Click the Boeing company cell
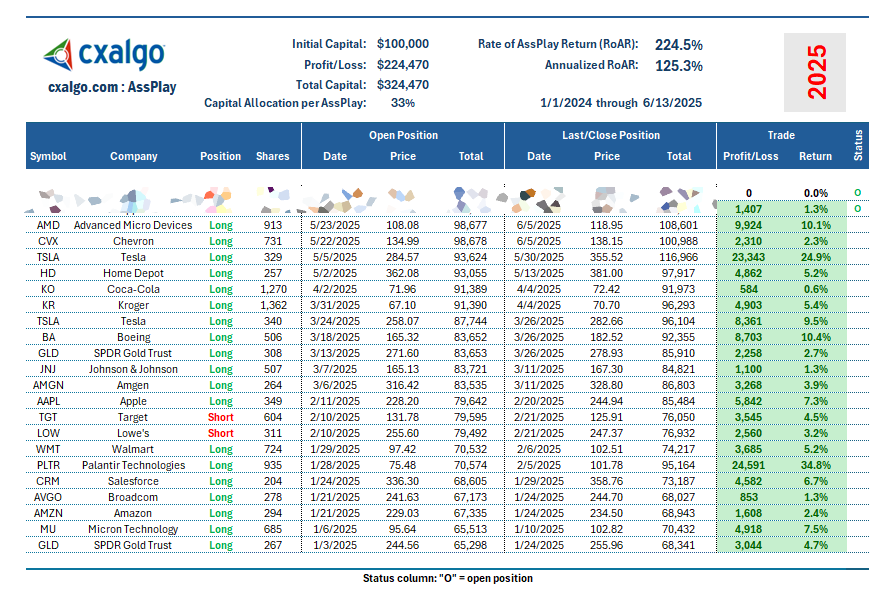The width and height of the screenshot is (895, 602). pyautogui.click(x=134, y=337)
